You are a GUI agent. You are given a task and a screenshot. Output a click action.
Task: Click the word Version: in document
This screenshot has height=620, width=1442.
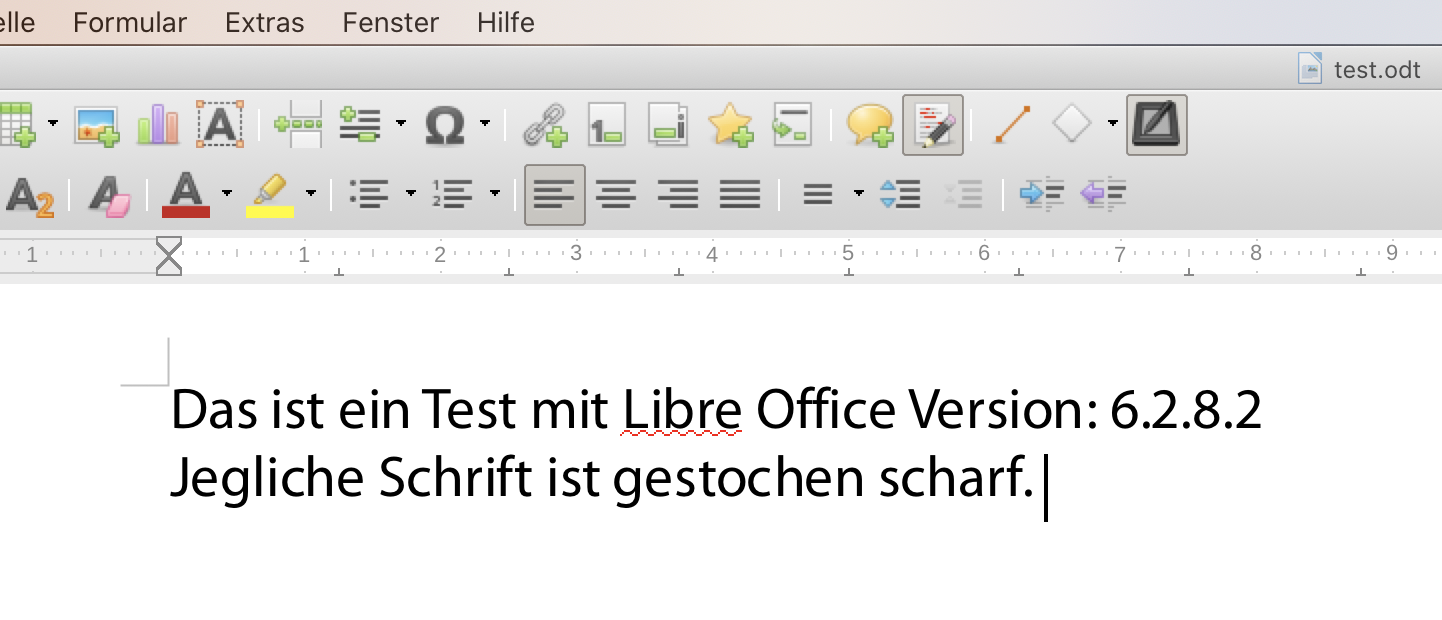click(1004, 410)
